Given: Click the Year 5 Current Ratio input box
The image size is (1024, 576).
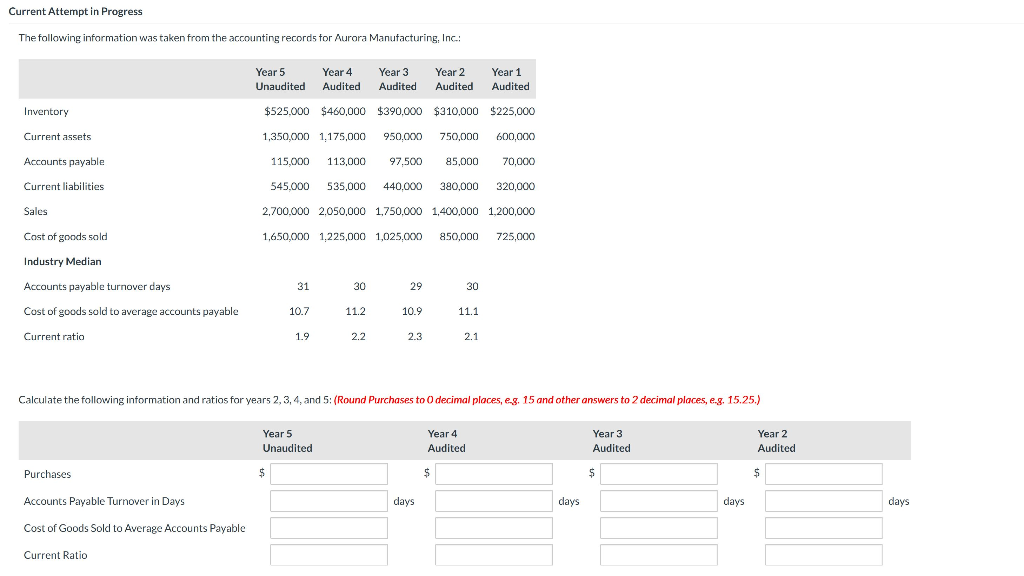Looking at the screenshot, I should 328,555.
